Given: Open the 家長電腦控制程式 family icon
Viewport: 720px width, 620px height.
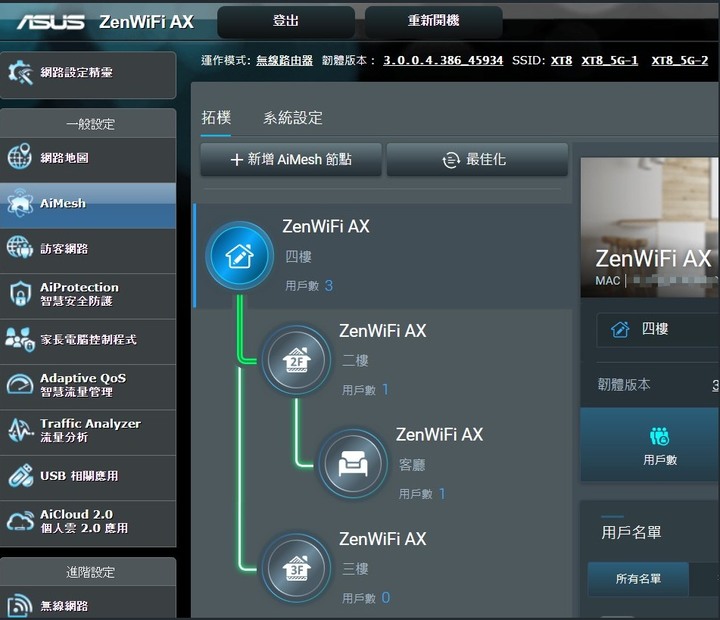Looking at the screenshot, I should click(x=20, y=339).
